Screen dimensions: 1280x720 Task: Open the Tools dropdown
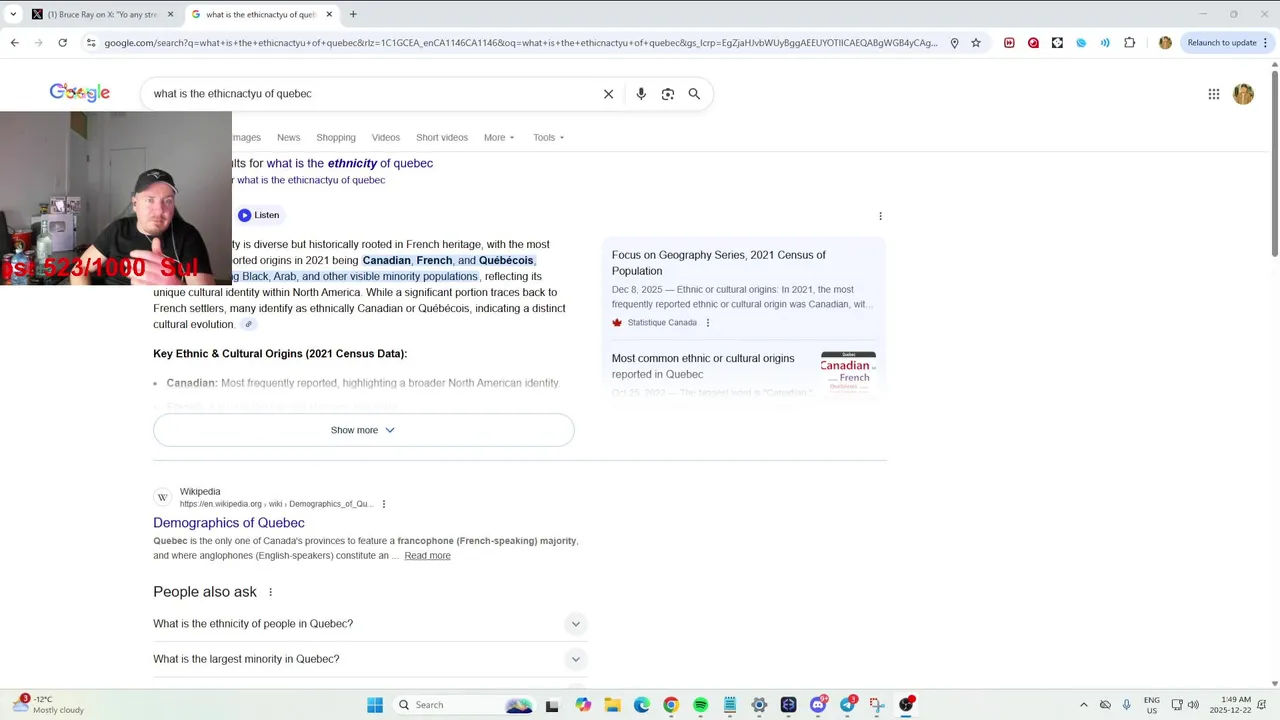coord(549,137)
